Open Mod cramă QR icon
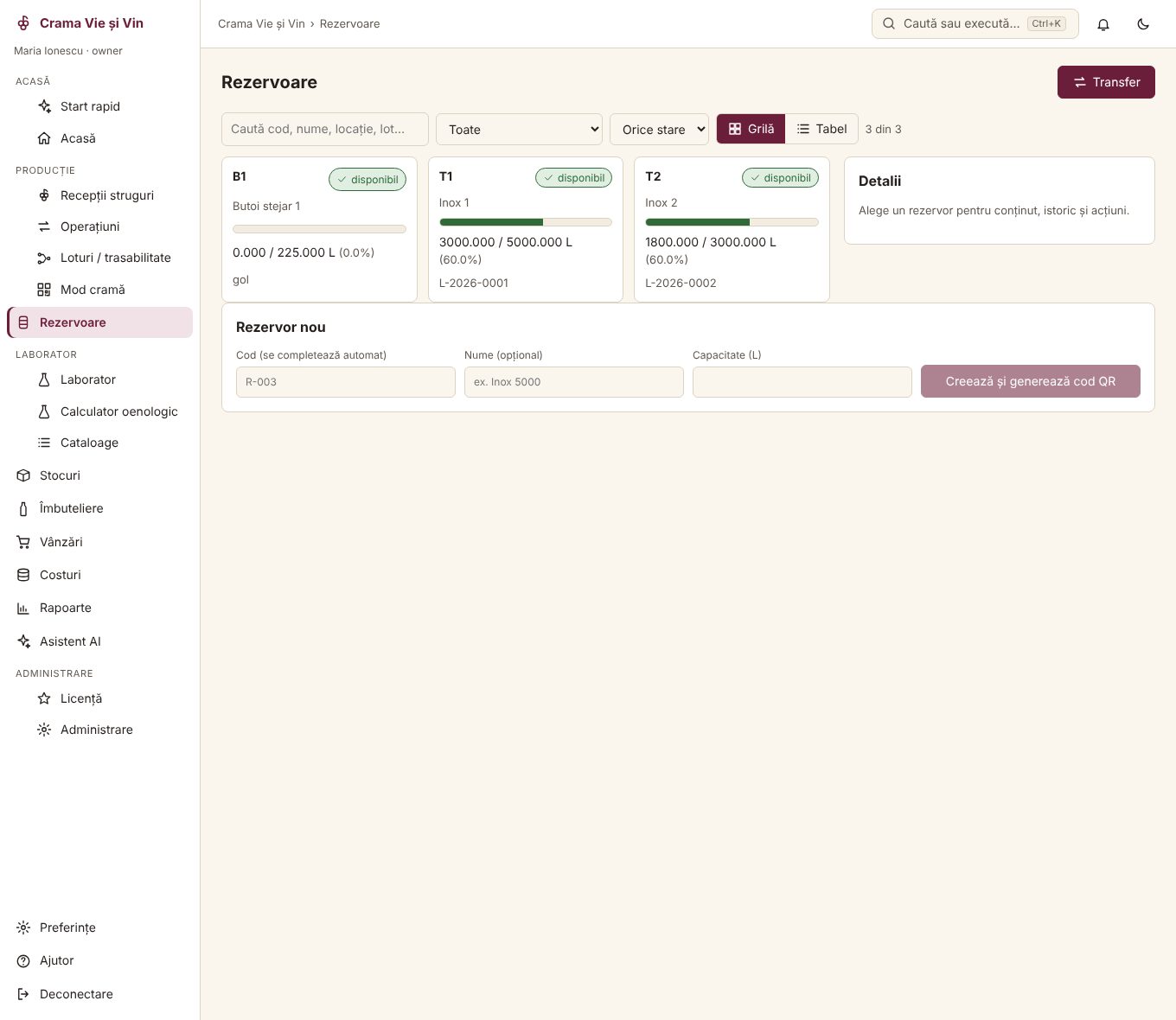The height and width of the screenshot is (1020, 1176). (x=44, y=290)
